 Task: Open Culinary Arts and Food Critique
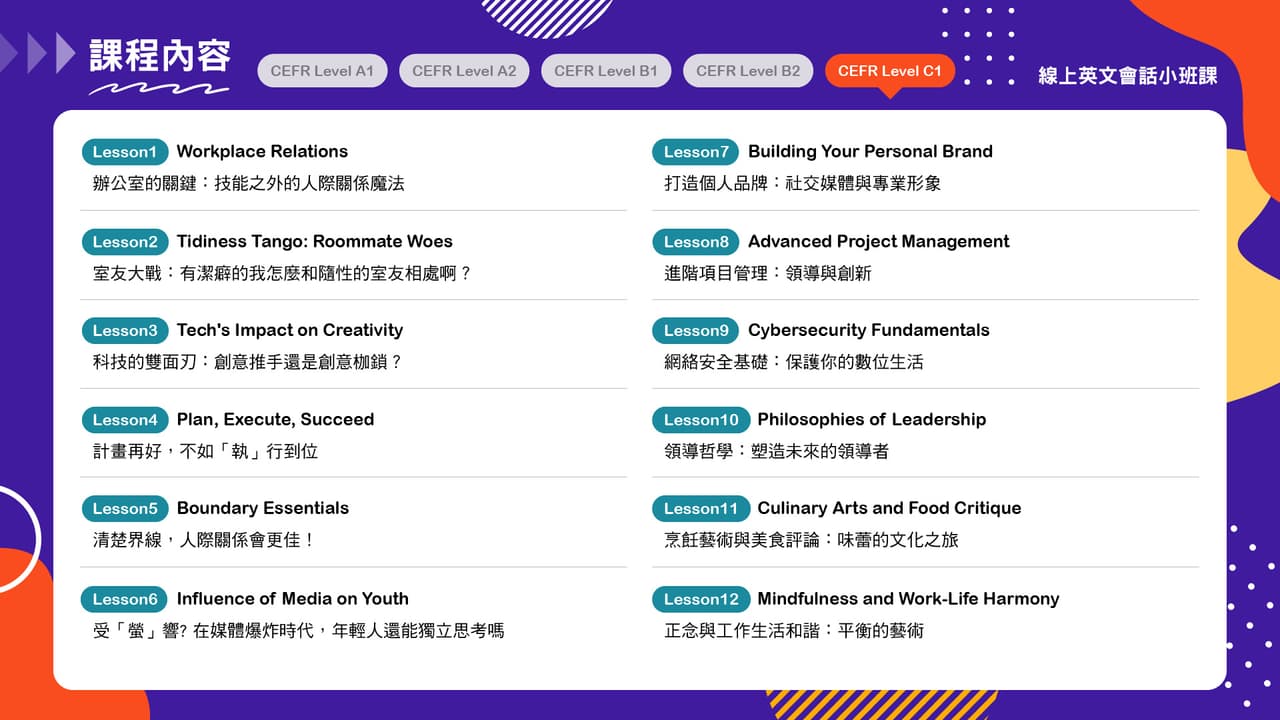889,509
